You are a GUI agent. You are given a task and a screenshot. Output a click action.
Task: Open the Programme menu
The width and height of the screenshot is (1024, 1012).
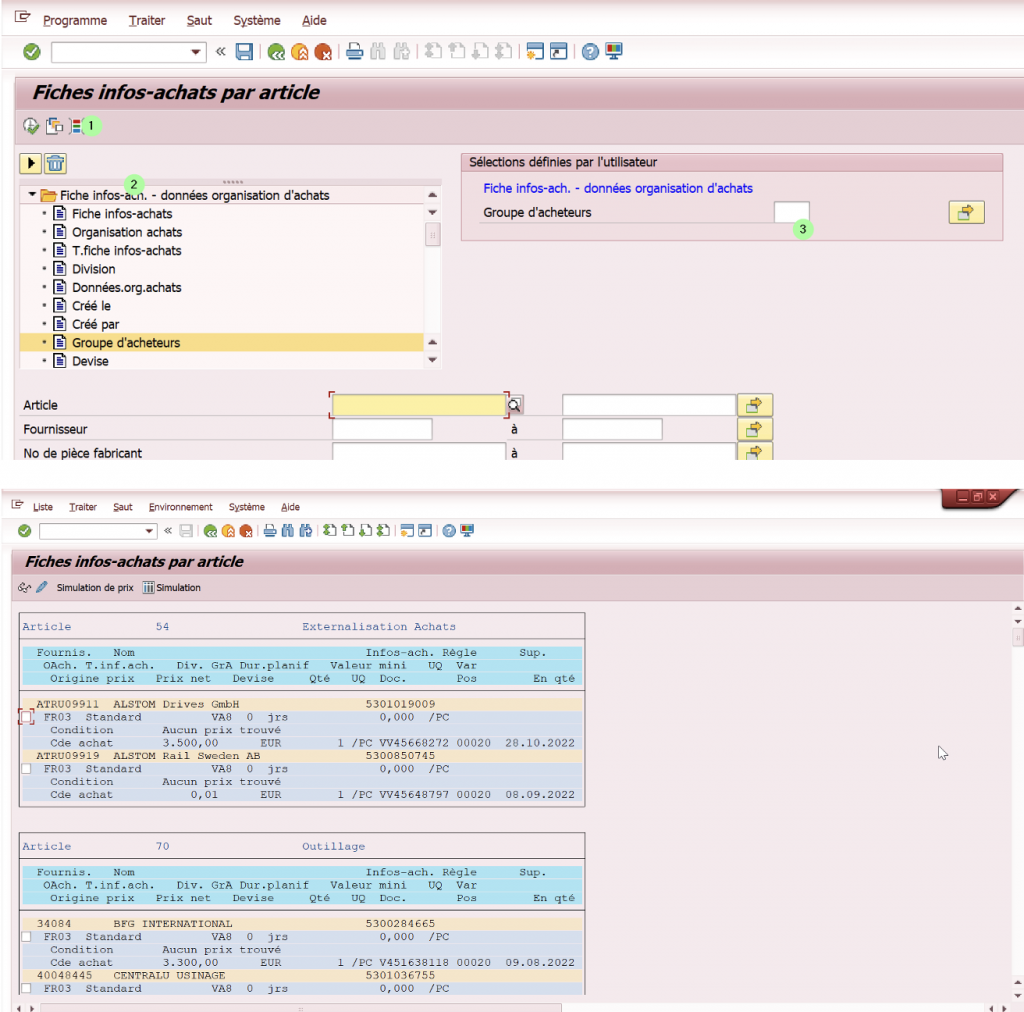point(75,20)
